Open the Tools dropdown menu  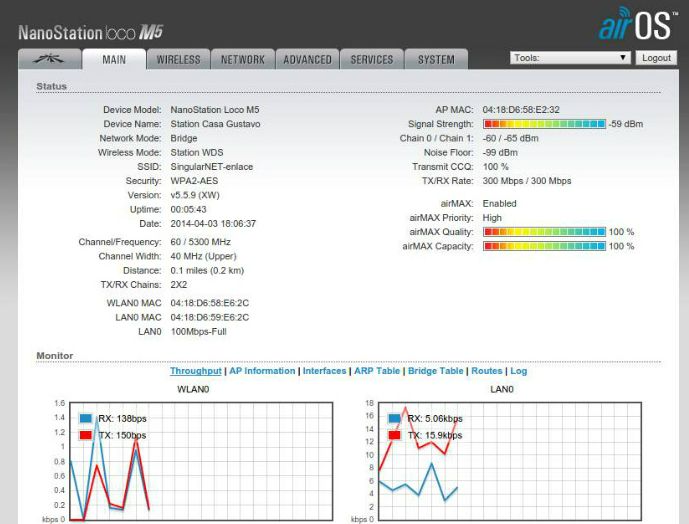coord(570,58)
